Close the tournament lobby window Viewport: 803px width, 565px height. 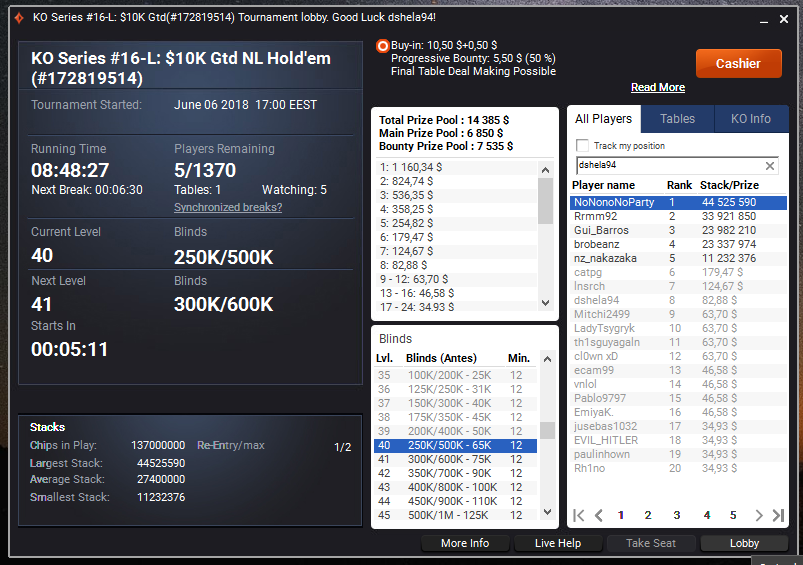pyautogui.click(x=784, y=19)
